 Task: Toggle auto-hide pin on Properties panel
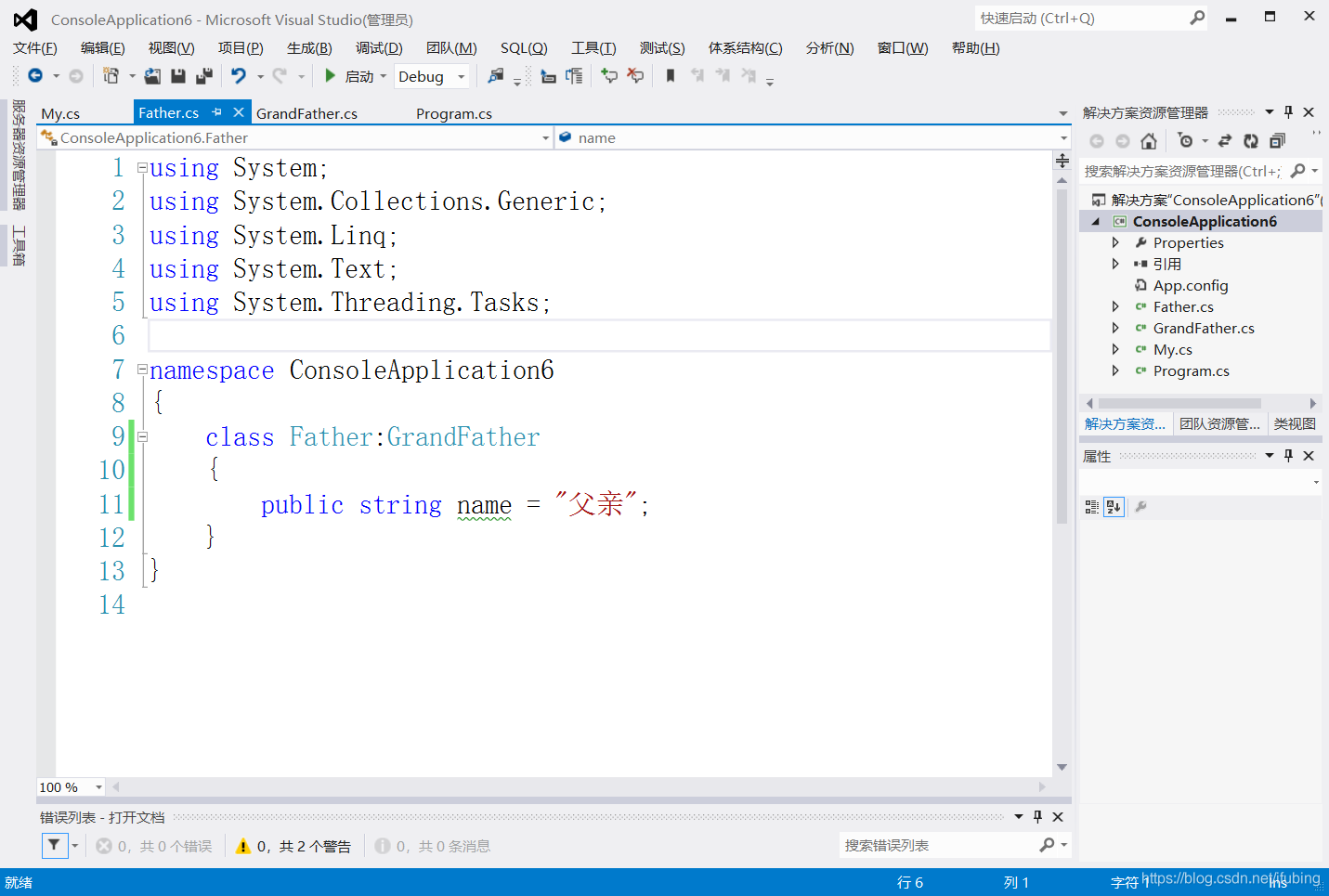[x=1288, y=456]
